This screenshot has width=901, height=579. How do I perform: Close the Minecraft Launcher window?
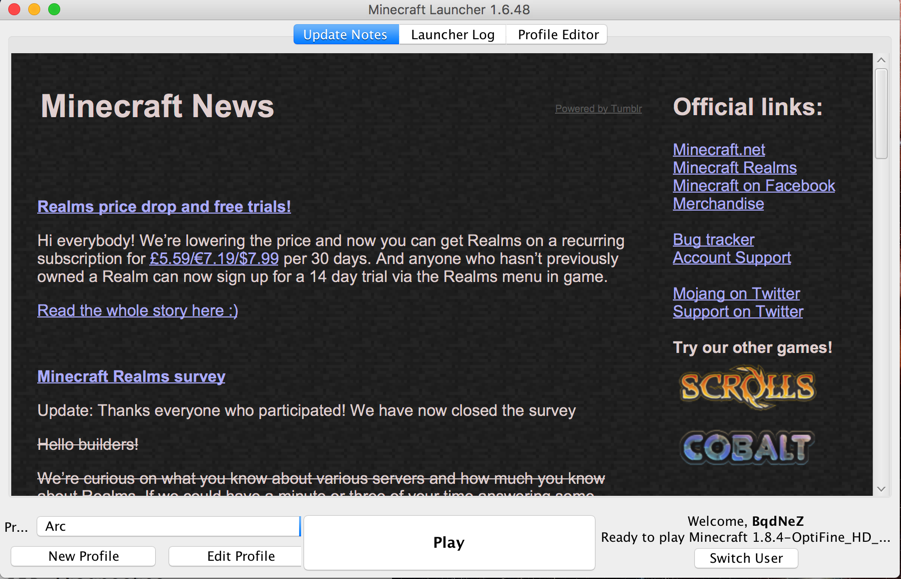pos(14,9)
